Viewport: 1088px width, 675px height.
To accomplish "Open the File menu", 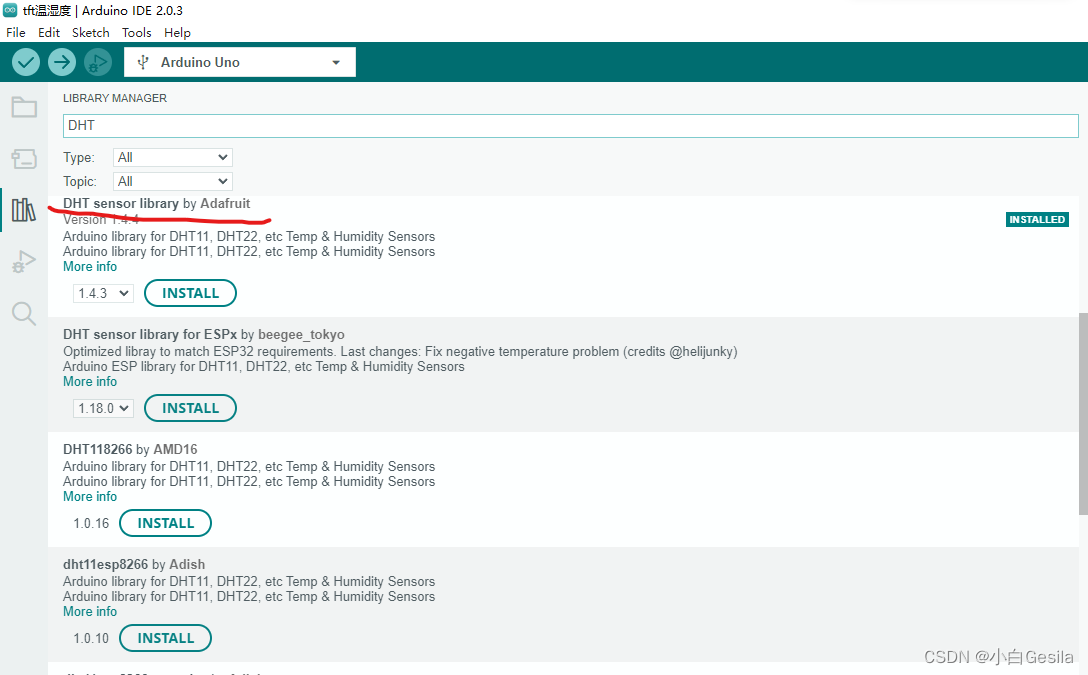I will pos(15,33).
